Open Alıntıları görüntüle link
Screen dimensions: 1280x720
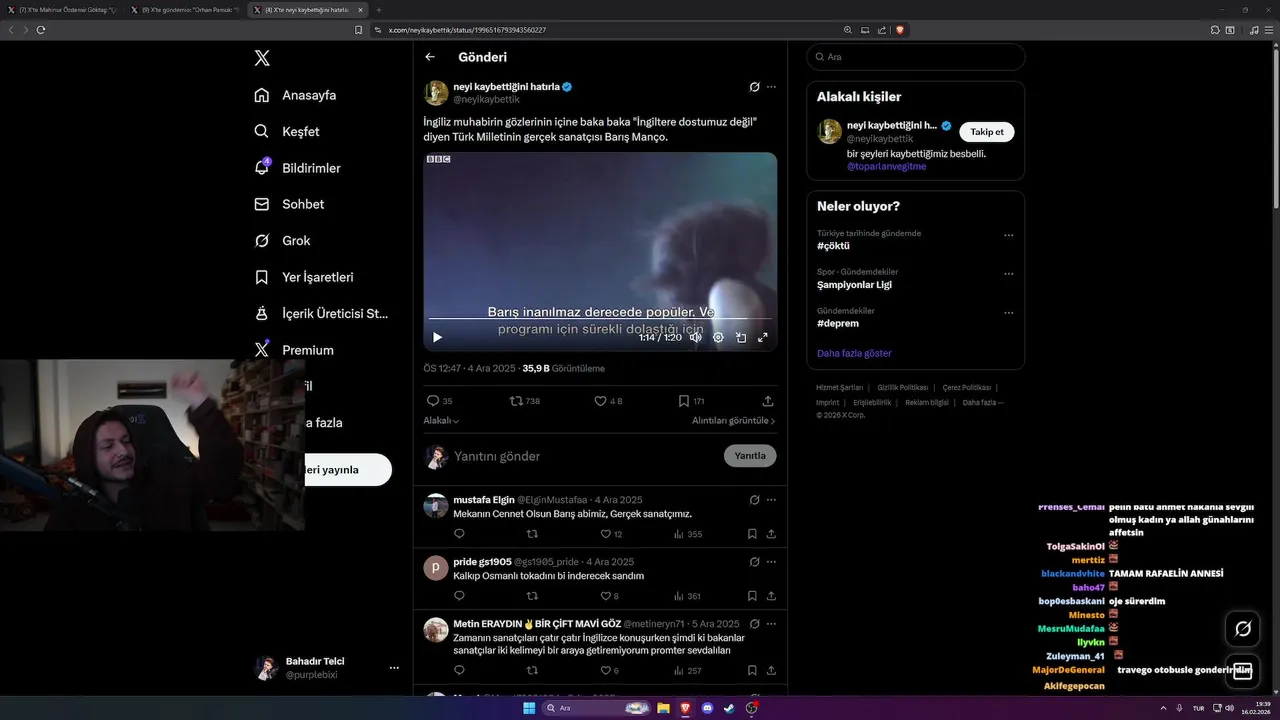[x=734, y=421]
